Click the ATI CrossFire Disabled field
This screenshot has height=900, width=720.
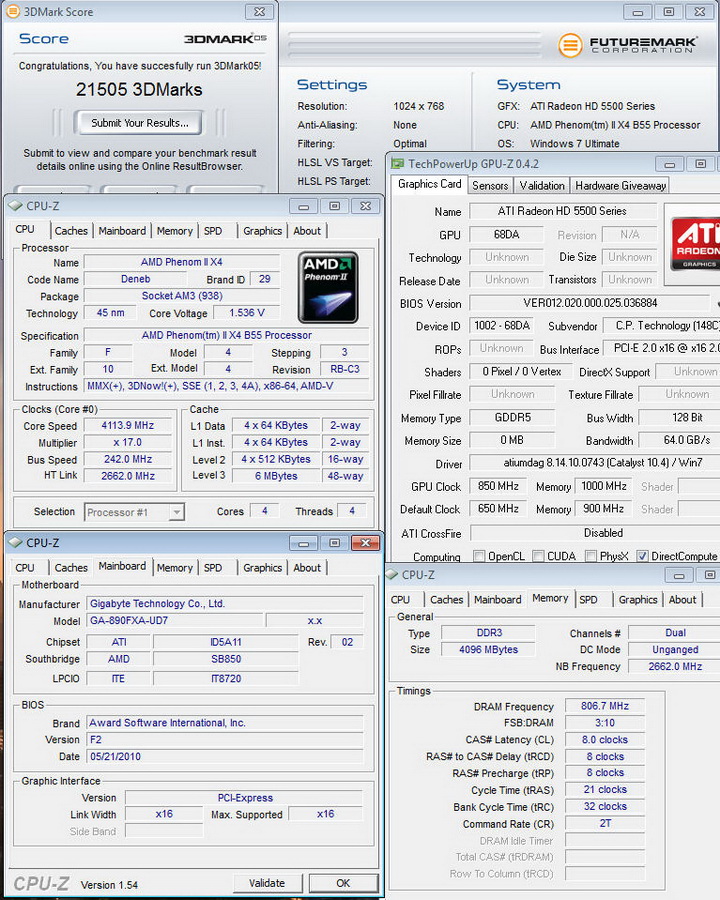coord(595,533)
